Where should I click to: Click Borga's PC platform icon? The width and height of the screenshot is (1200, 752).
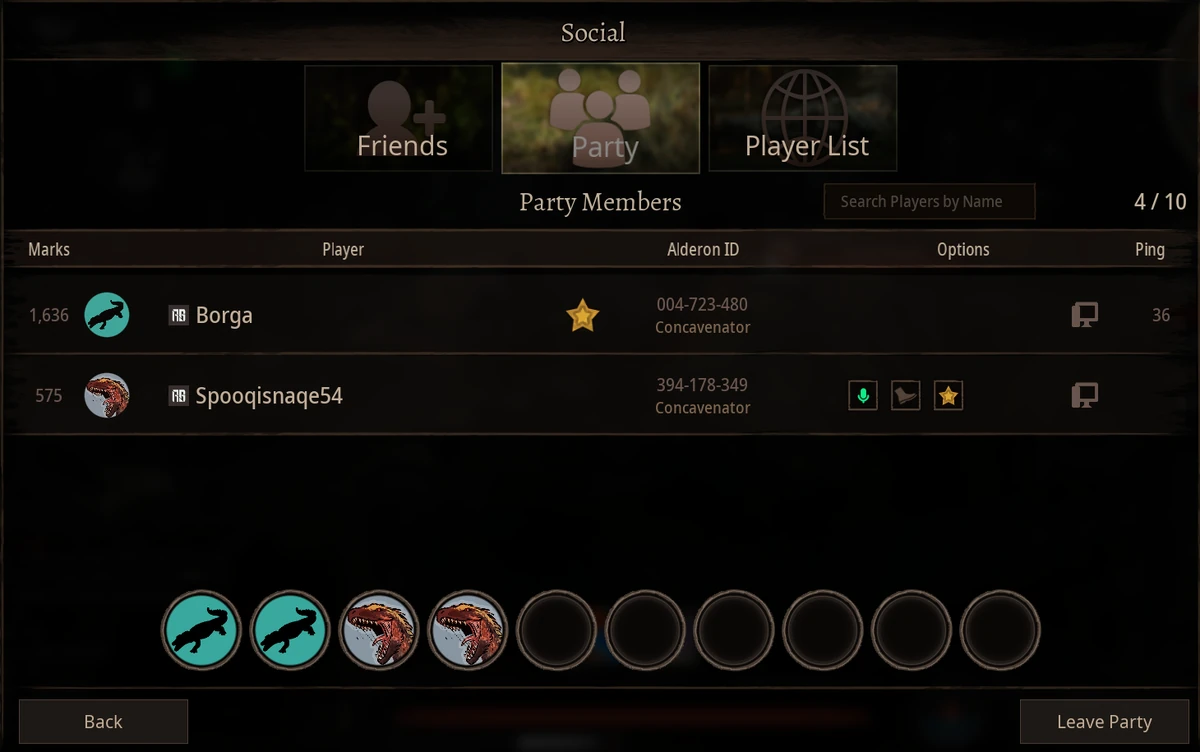[x=1084, y=315]
